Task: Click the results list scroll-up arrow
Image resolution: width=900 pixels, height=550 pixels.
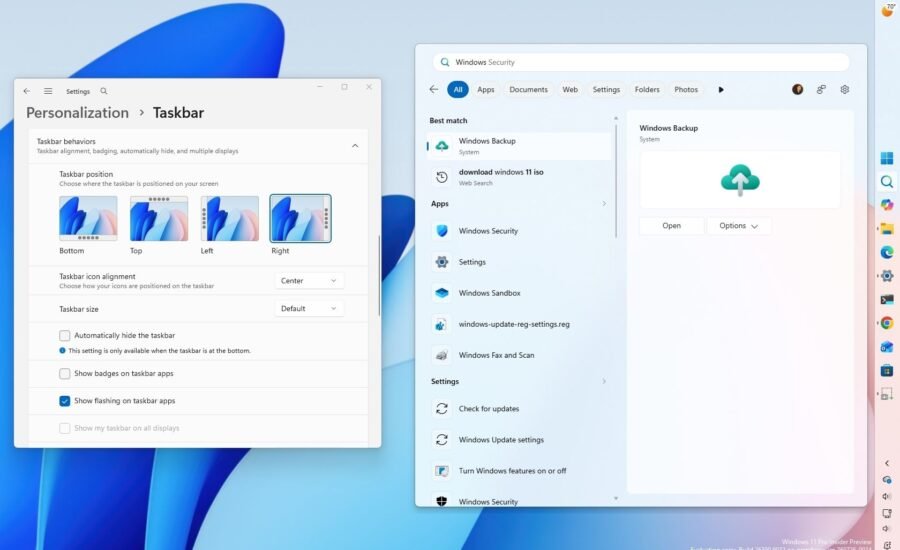Action: click(616, 118)
